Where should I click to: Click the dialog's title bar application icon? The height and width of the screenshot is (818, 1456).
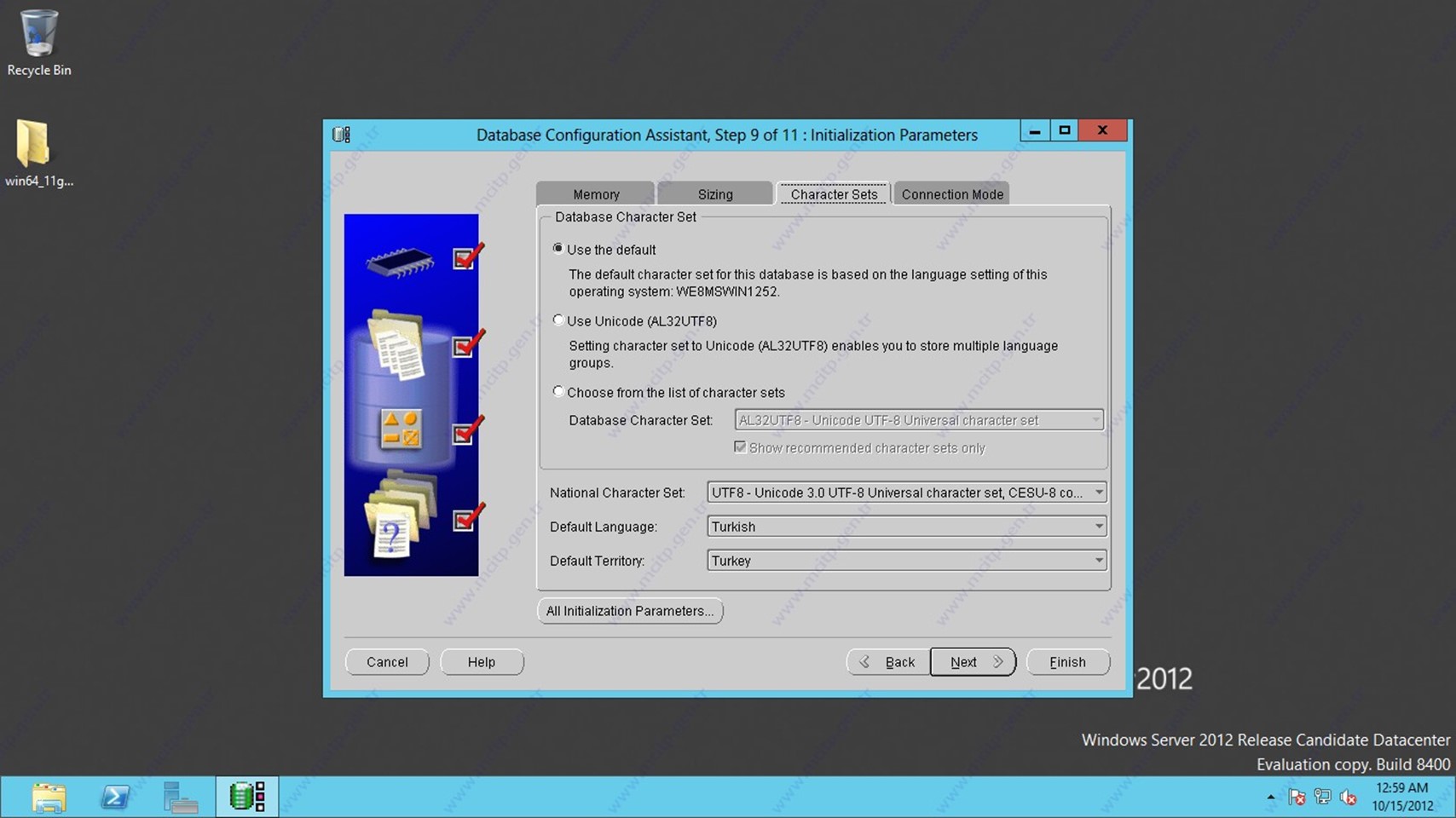(341, 135)
